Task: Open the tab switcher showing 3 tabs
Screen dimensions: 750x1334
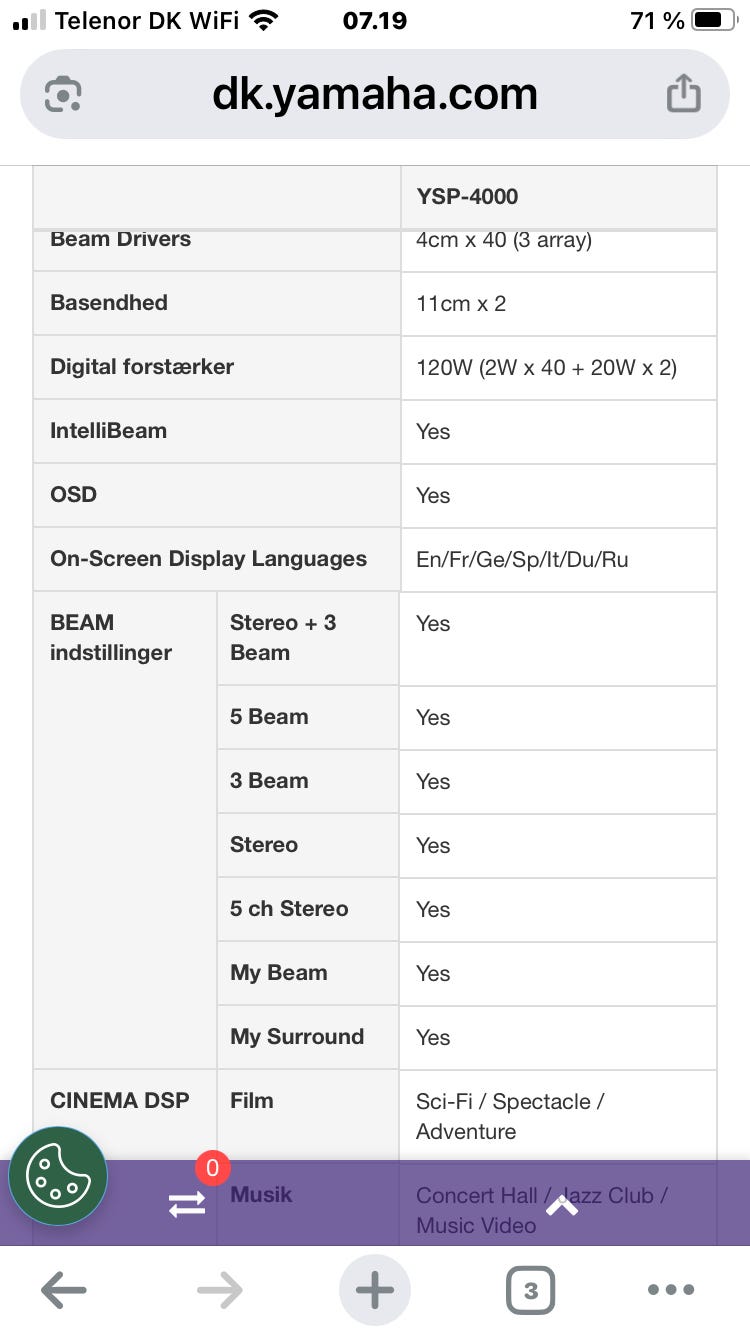Action: coord(530,1290)
